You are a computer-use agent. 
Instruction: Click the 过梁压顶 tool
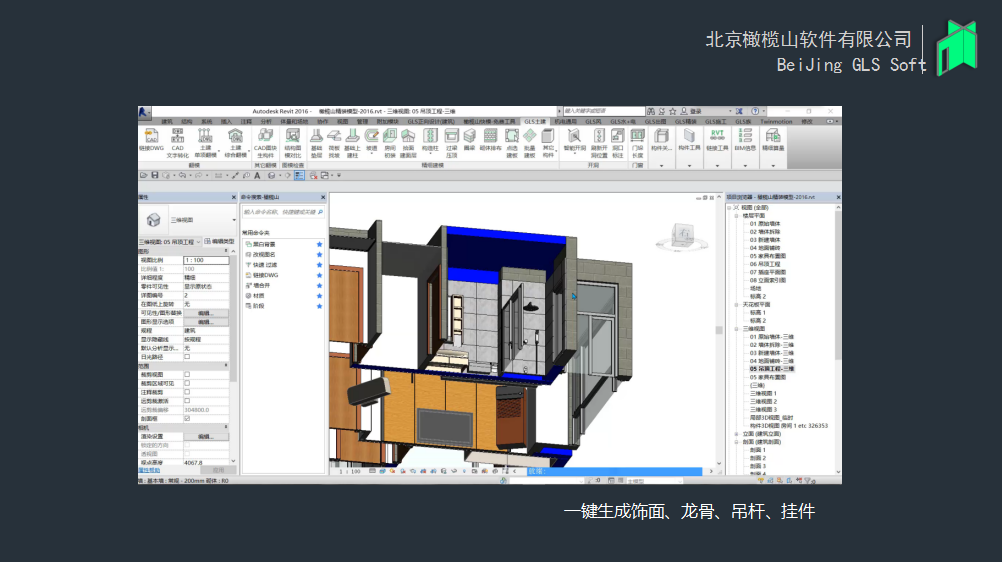pyautogui.click(x=451, y=143)
